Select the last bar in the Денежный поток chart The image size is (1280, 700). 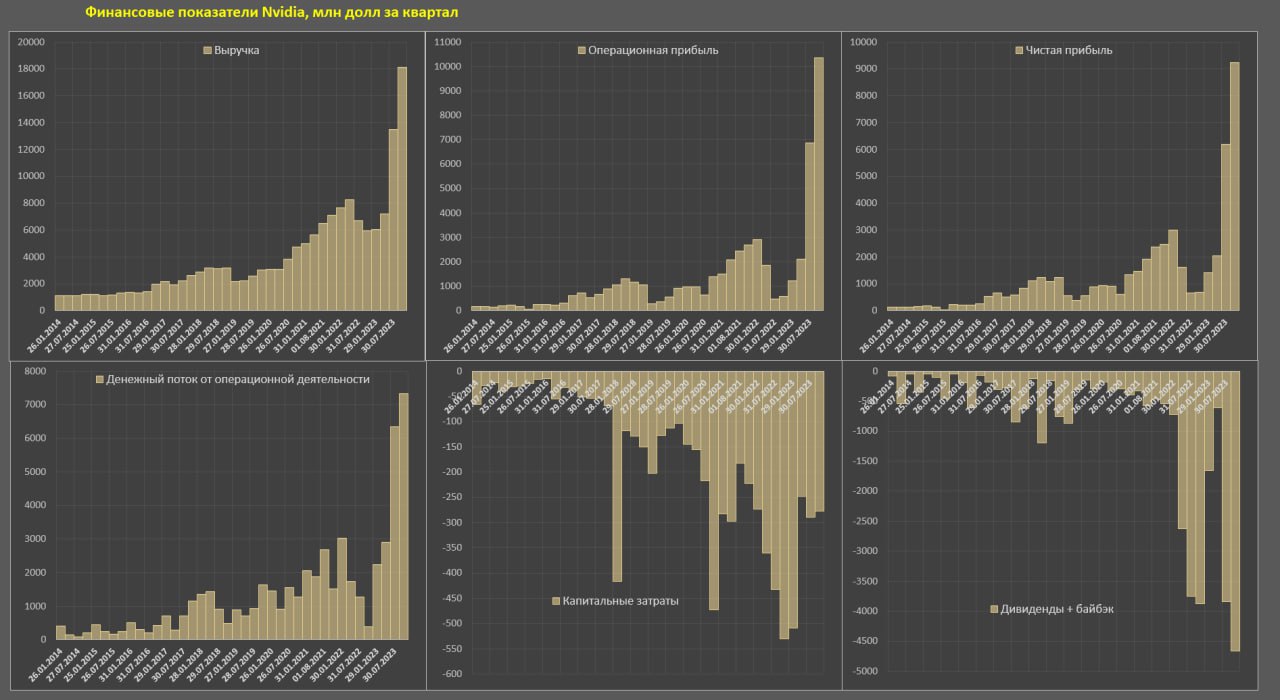403,515
